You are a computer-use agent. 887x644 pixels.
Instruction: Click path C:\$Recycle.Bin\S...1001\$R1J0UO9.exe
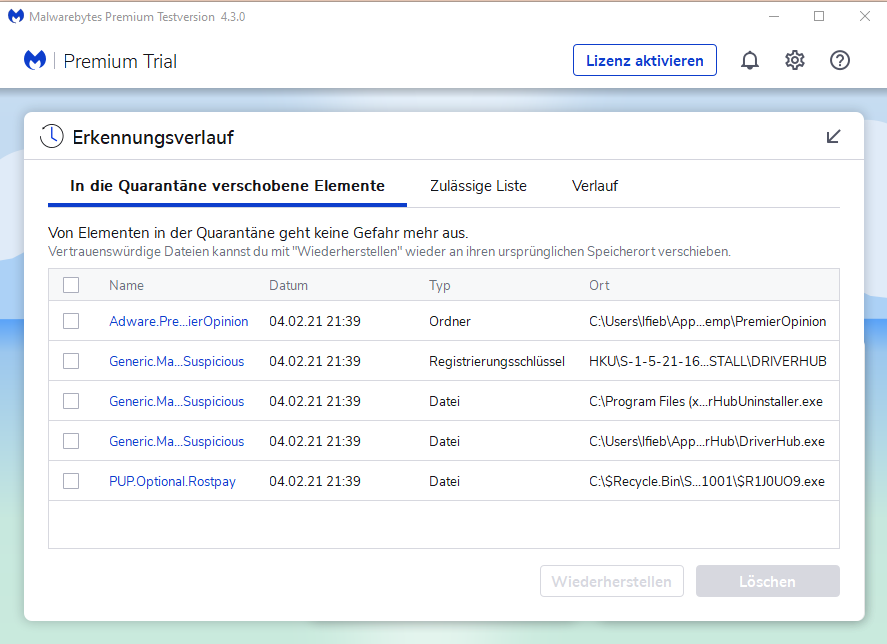tap(707, 482)
